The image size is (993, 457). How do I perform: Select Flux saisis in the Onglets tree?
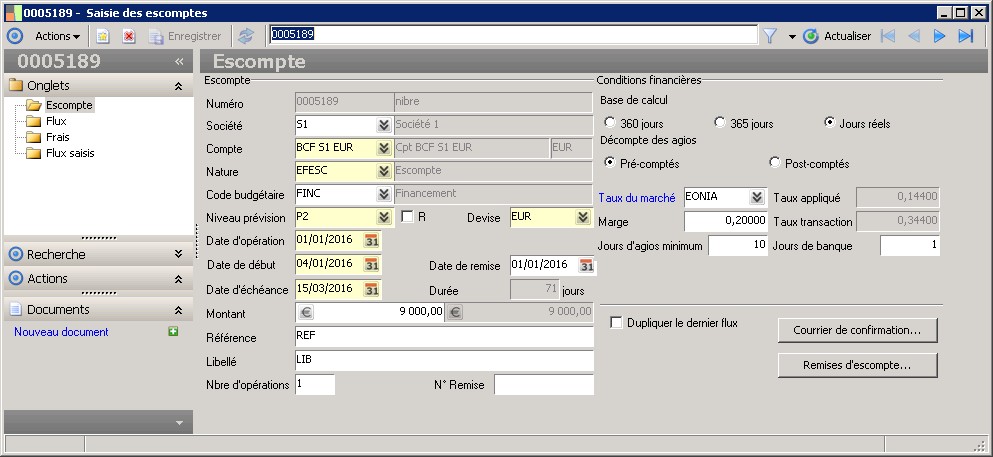click(x=69, y=153)
